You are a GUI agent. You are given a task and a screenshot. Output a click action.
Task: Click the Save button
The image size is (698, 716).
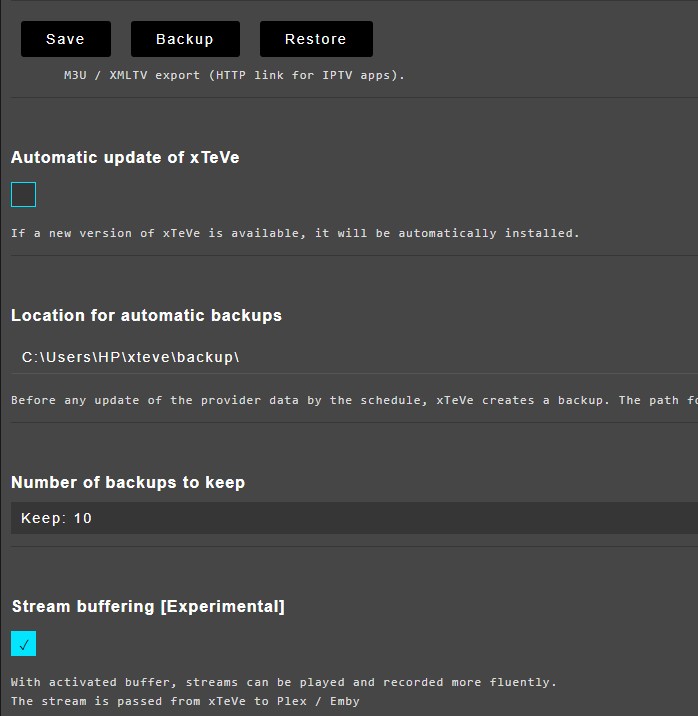66,39
